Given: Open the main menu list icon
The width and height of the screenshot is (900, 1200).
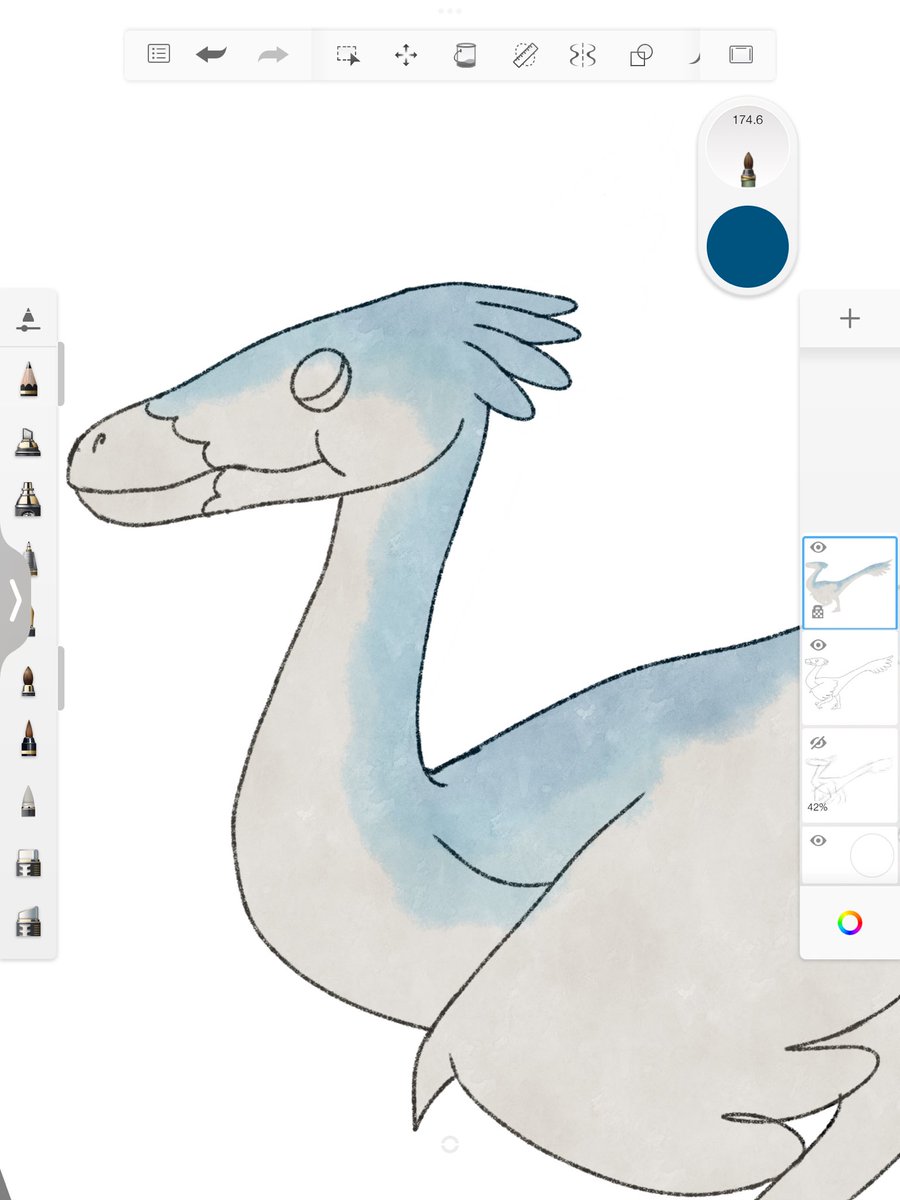Looking at the screenshot, I should point(159,54).
